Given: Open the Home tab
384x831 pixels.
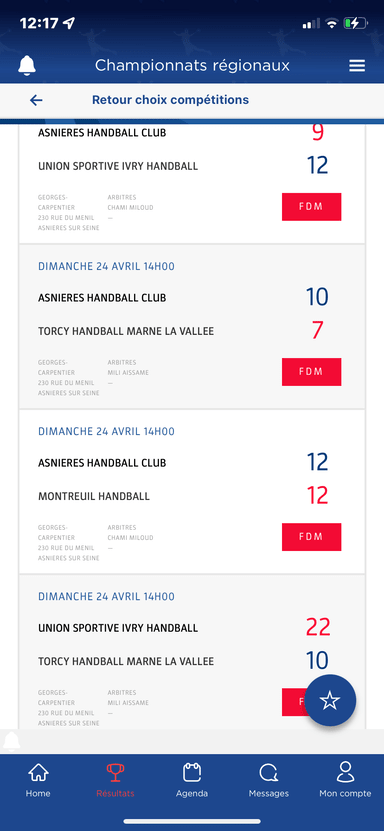Looking at the screenshot, I should coord(38,780).
